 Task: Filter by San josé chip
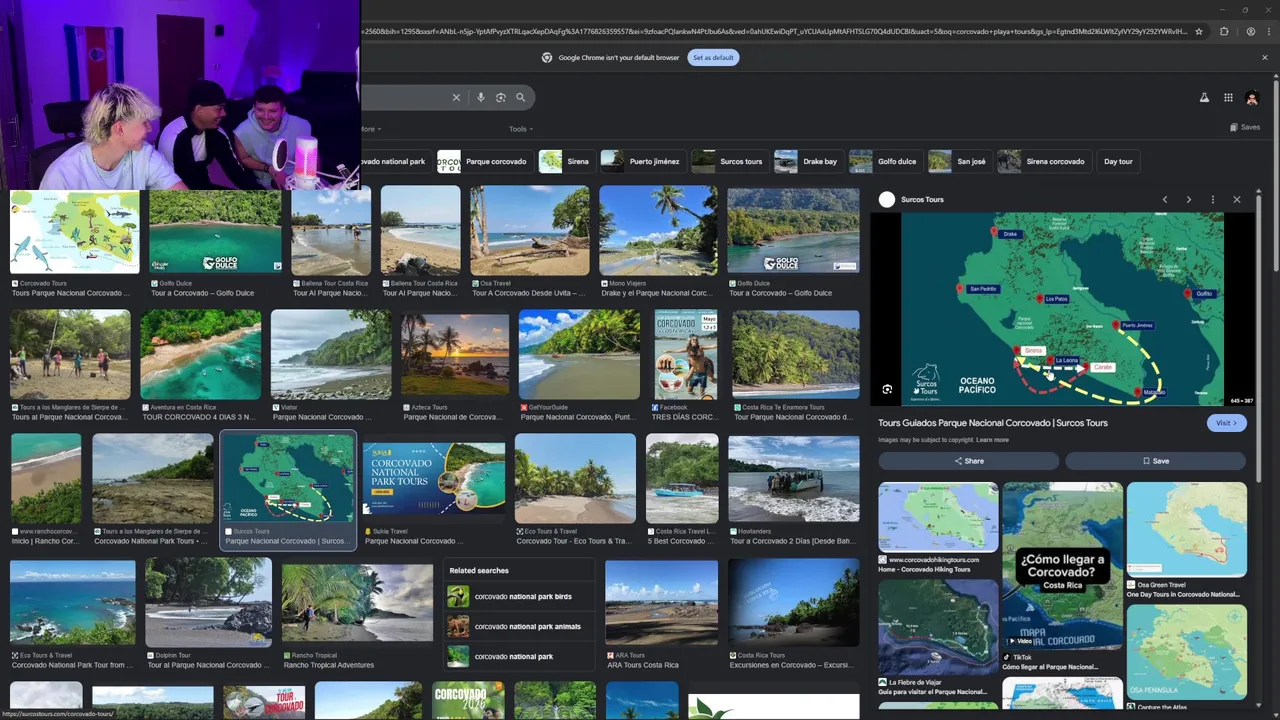pyautogui.click(x=959, y=161)
